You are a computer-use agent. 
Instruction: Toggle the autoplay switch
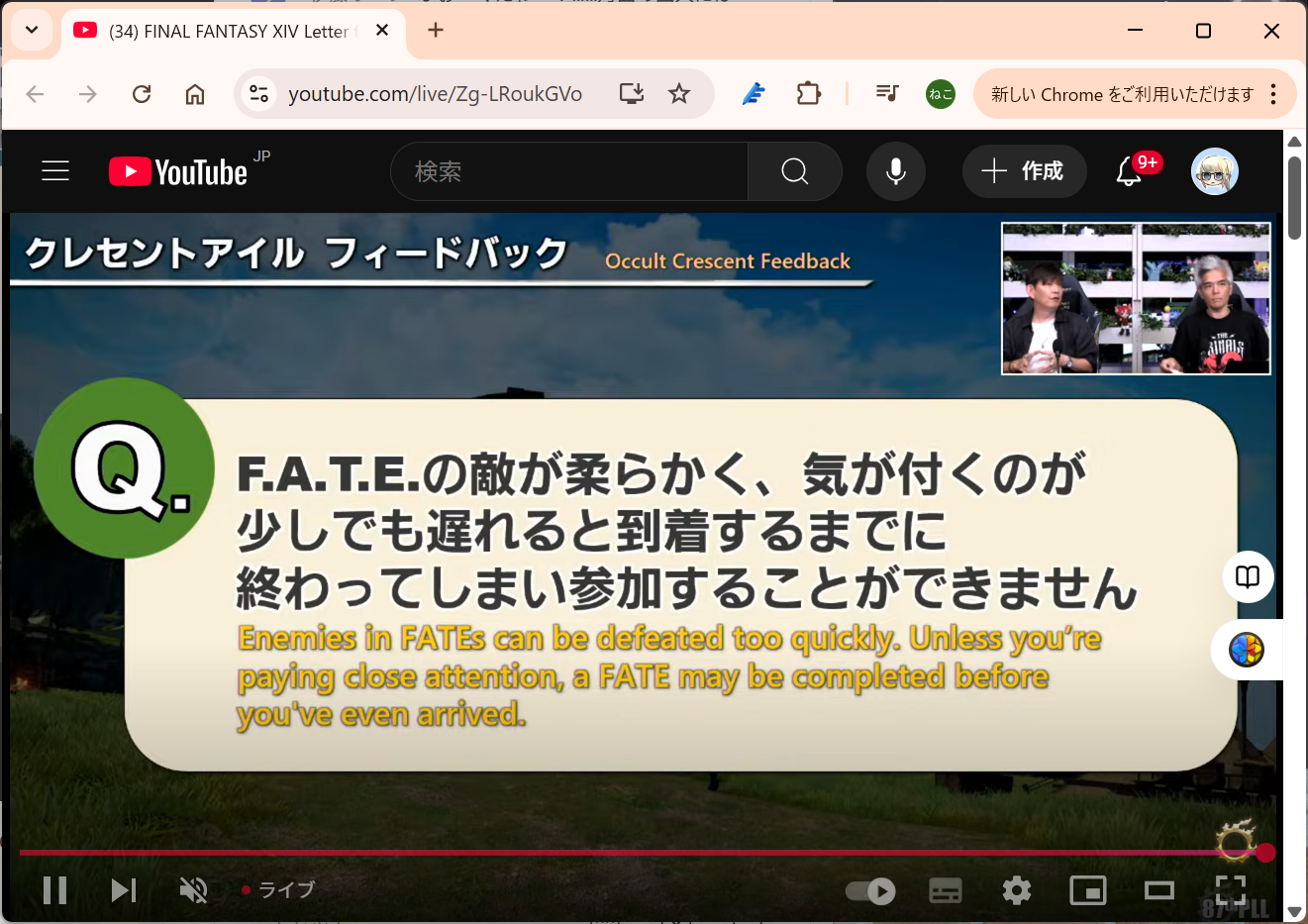pyautogui.click(x=870, y=891)
